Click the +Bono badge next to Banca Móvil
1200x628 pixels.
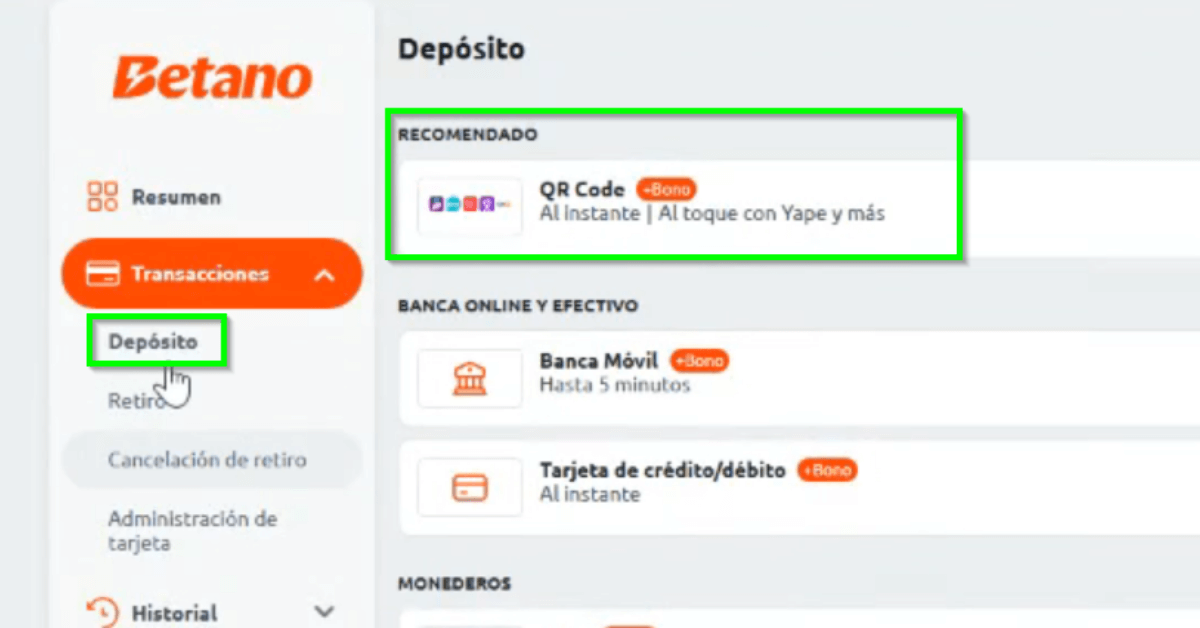699,360
